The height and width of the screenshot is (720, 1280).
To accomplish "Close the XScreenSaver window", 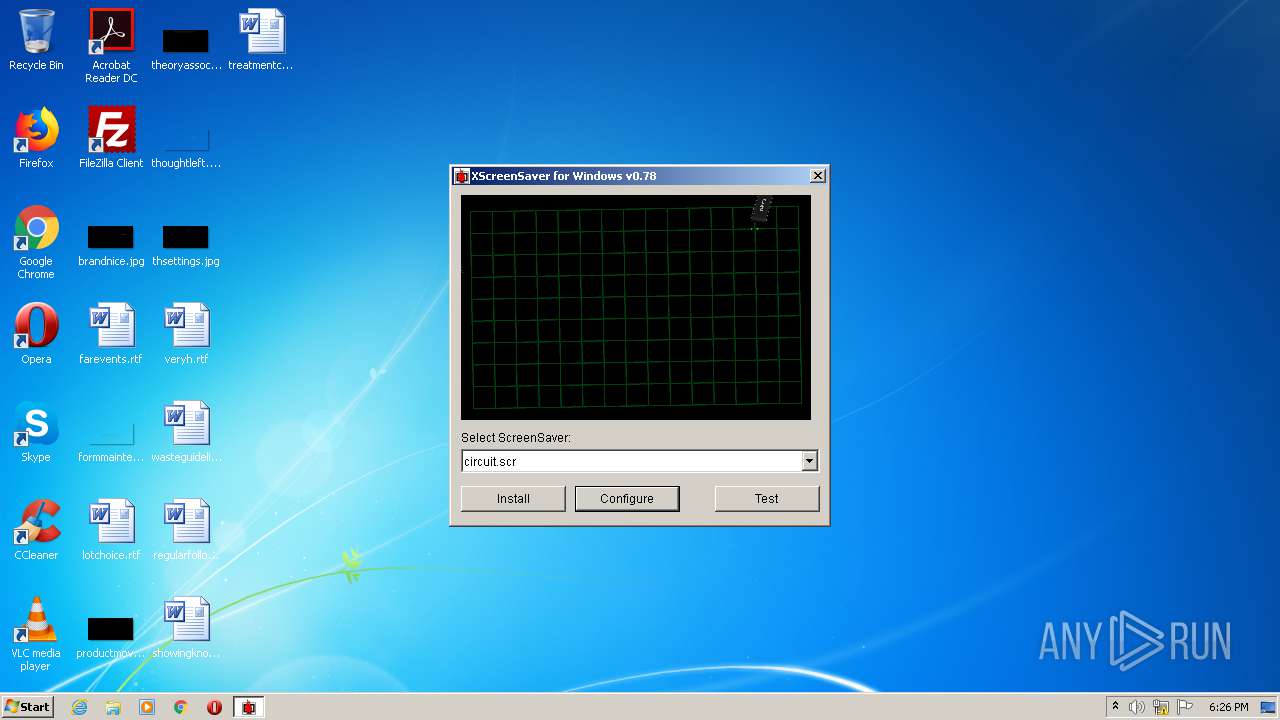I will coord(817,176).
